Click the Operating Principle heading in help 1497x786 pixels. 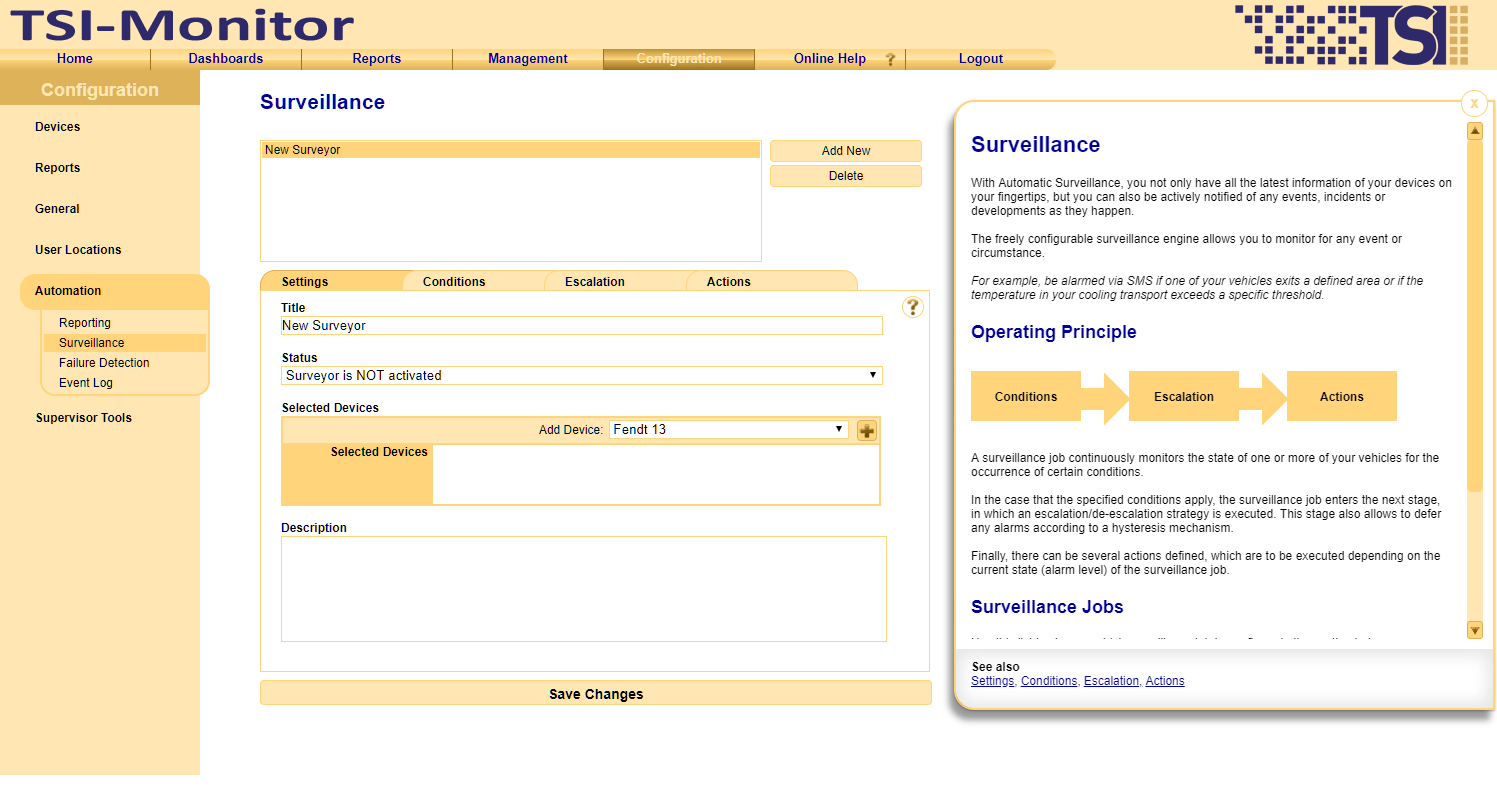[x=1054, y=332]
